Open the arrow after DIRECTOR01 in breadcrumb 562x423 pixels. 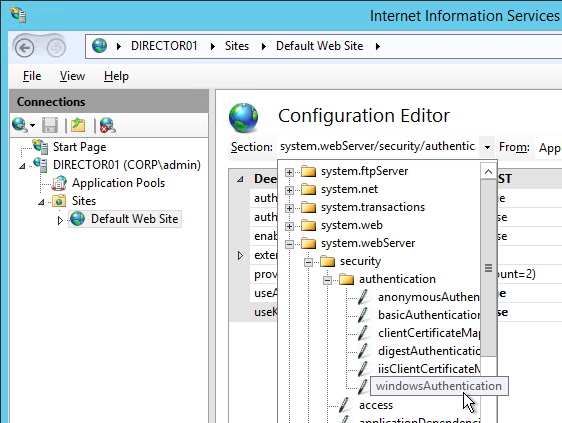pyautogui.click(x=213, y=46)
